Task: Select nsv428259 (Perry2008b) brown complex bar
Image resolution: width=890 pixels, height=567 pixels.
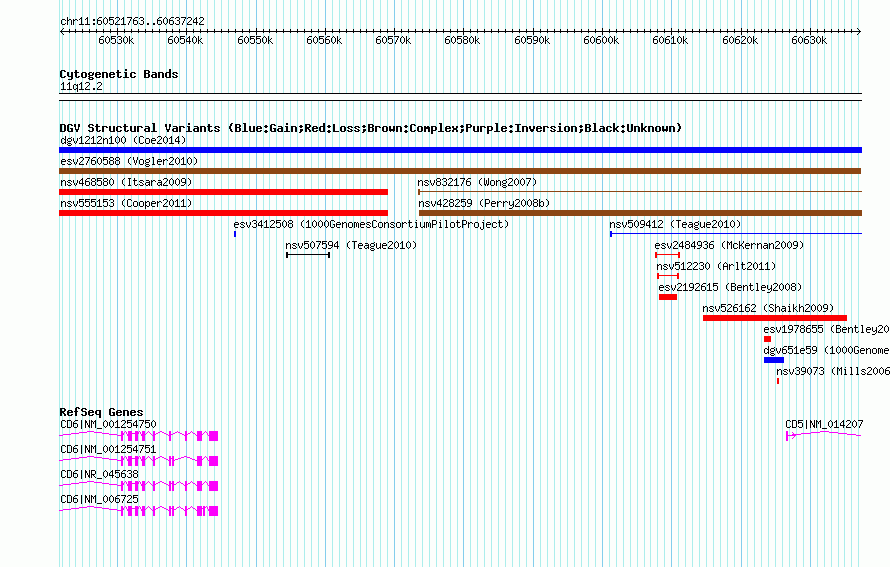Action: 640,213
